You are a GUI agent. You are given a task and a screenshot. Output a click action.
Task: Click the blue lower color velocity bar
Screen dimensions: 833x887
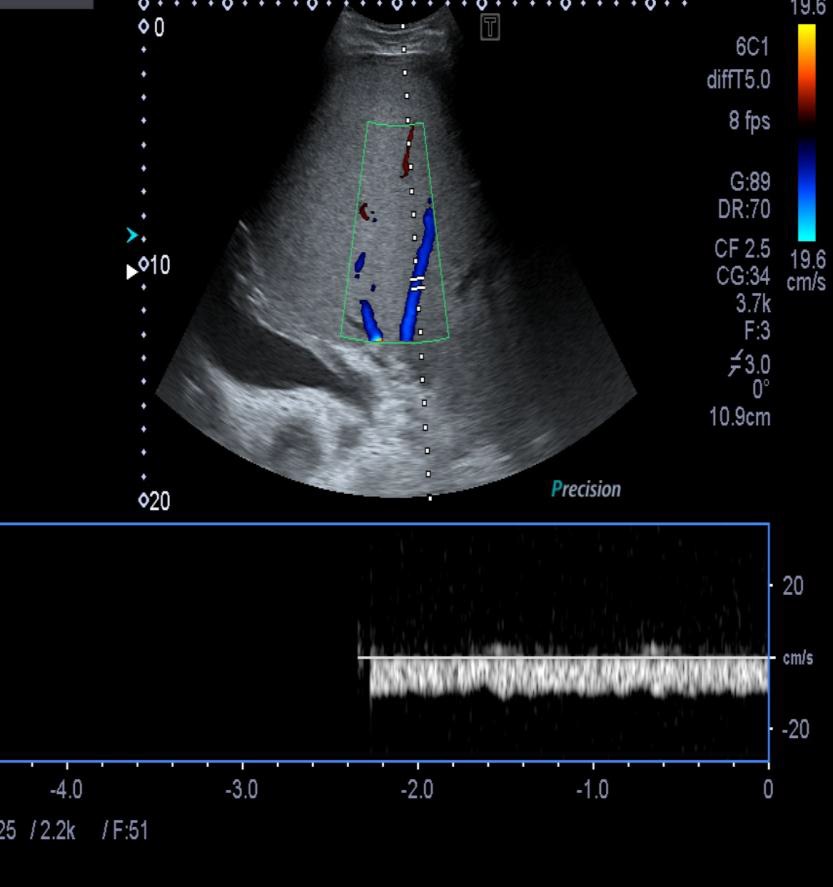(807, 188)
